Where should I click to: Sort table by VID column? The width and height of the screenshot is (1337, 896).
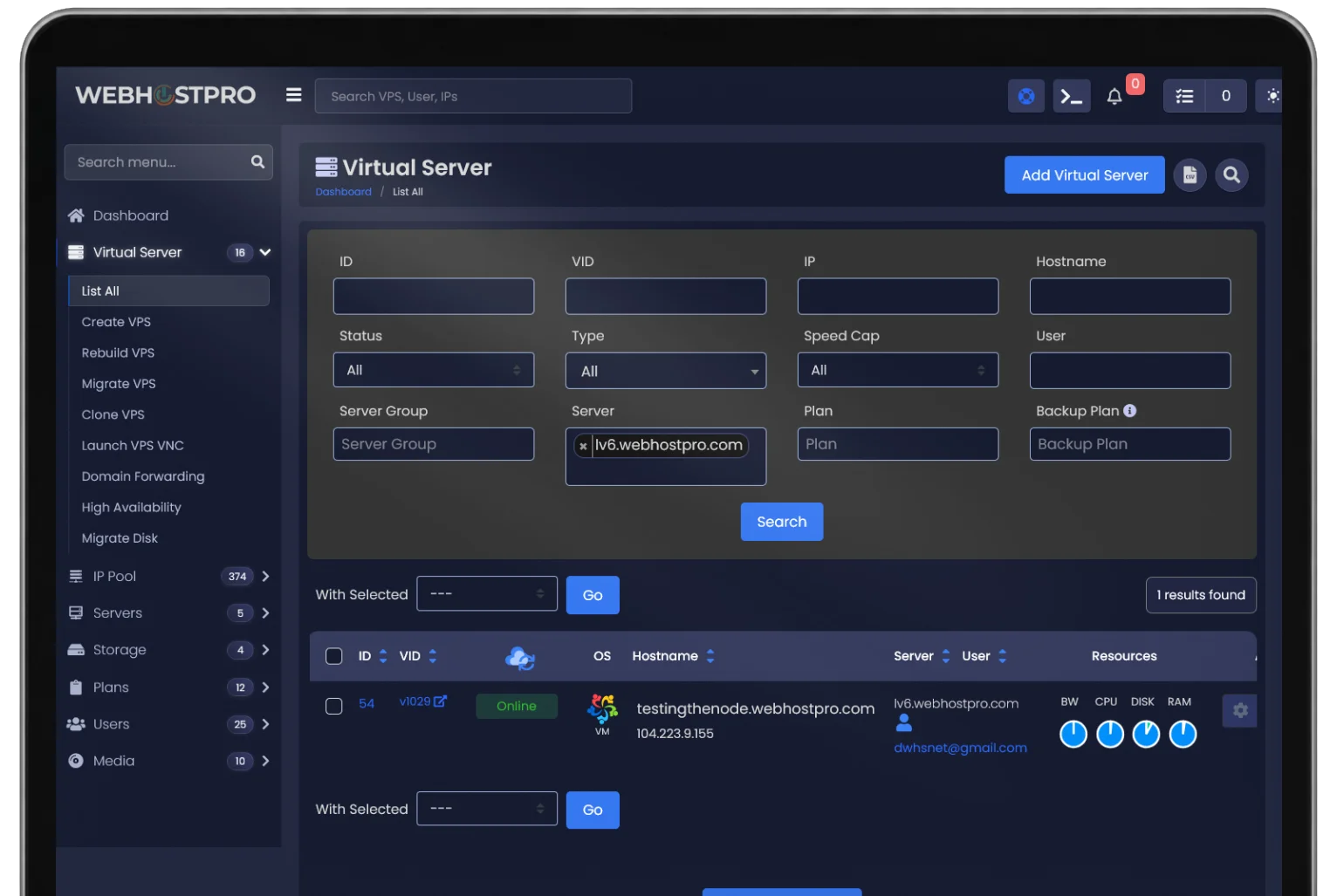point(433,656)
